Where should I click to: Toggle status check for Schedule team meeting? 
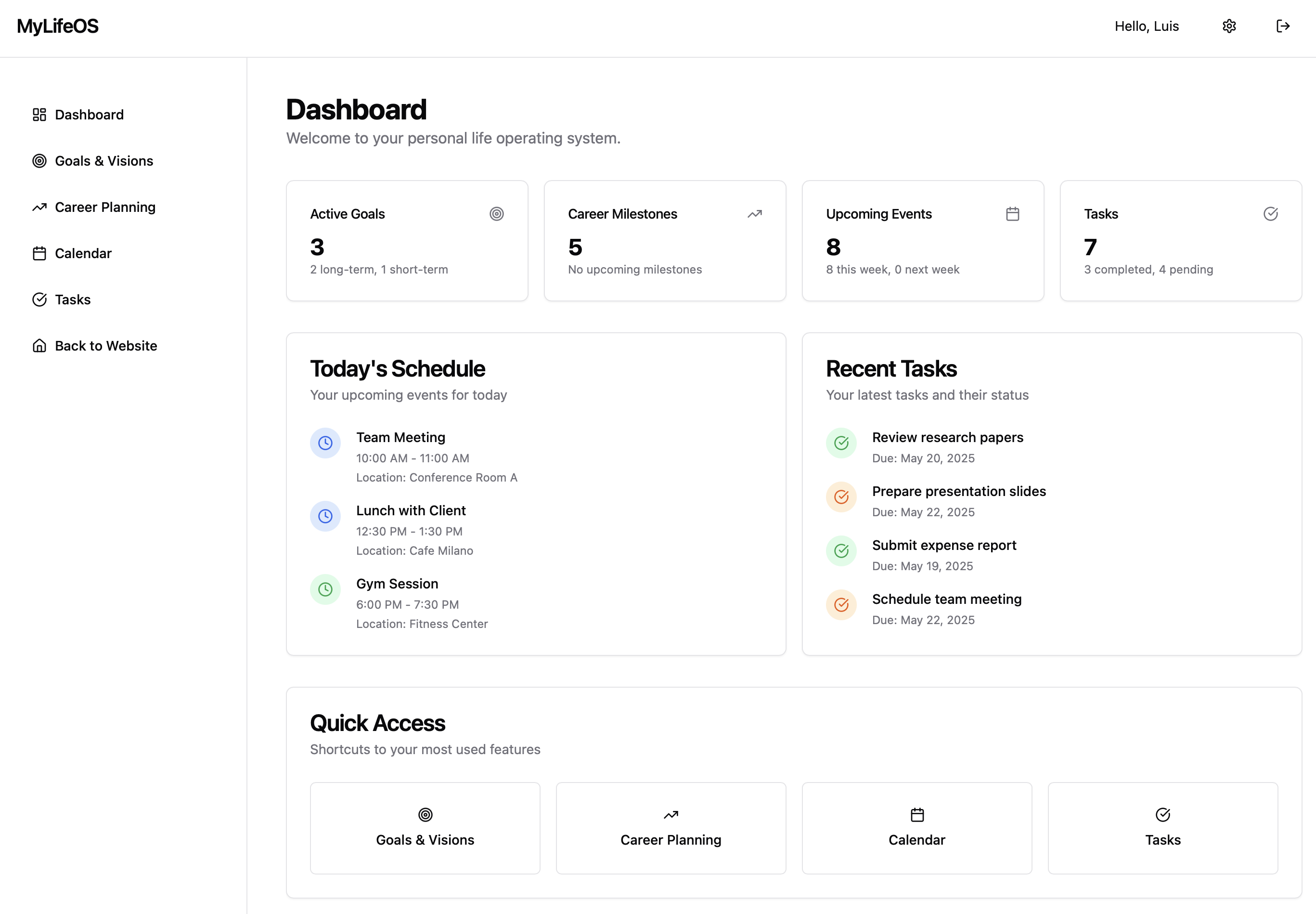click(841, 605)
